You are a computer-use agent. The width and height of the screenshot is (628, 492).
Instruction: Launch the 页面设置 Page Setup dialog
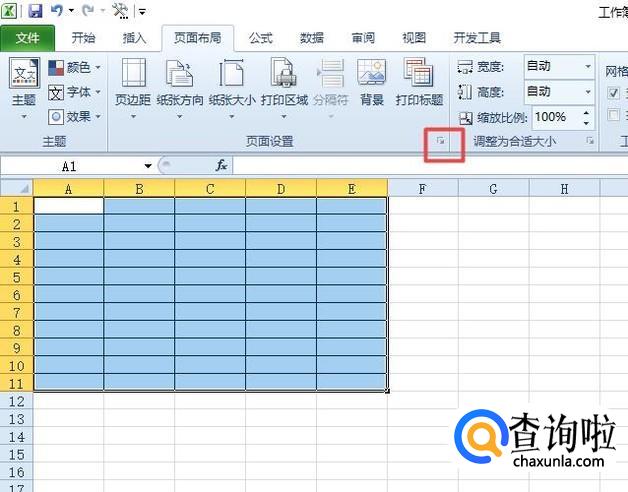click(x=441, y=140)
